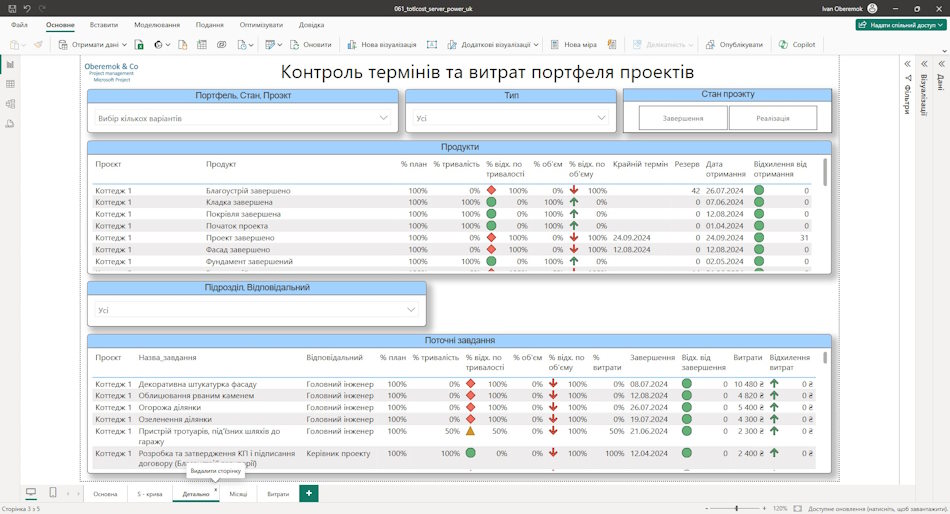Image resolution: width=950 pixels, height=514 pixels.
Task: Switch to the Оптимізувати ribbon tab
Action: (261, 25)
